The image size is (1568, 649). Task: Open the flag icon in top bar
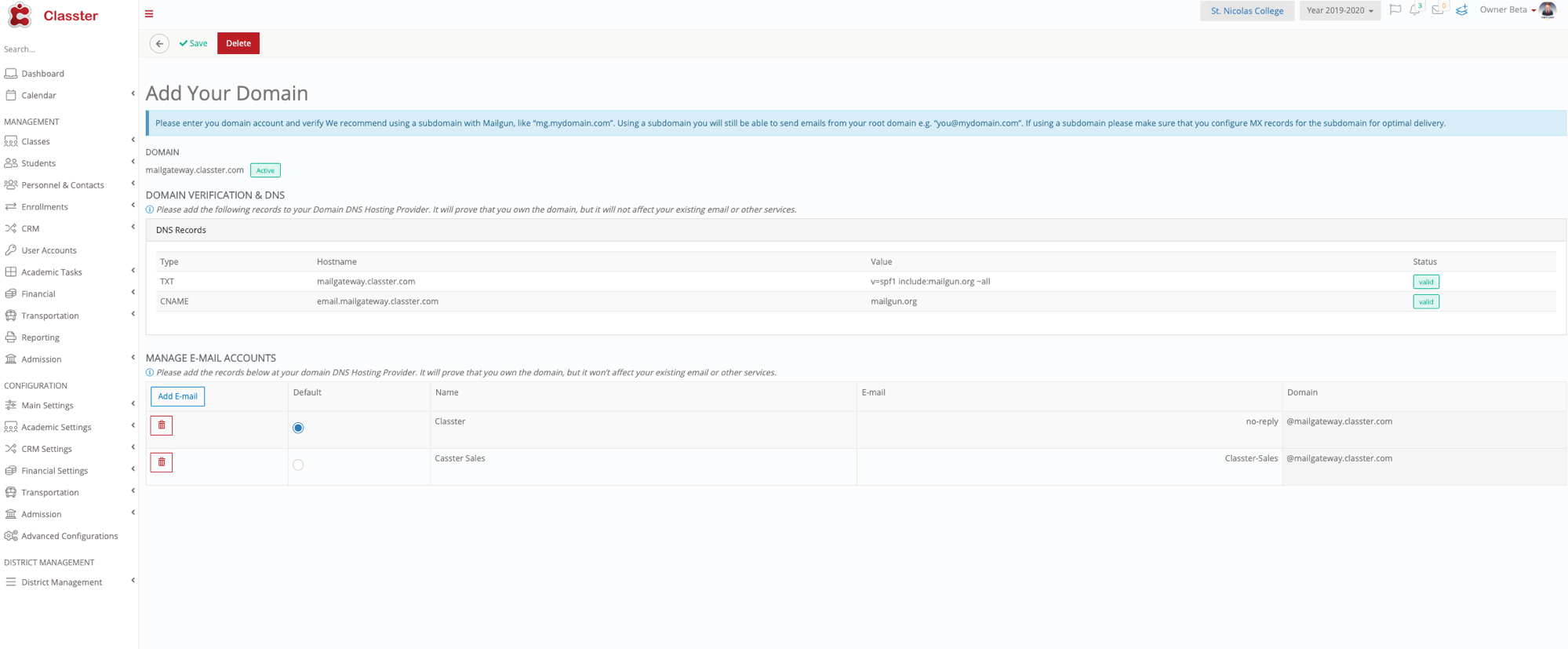1395,10
